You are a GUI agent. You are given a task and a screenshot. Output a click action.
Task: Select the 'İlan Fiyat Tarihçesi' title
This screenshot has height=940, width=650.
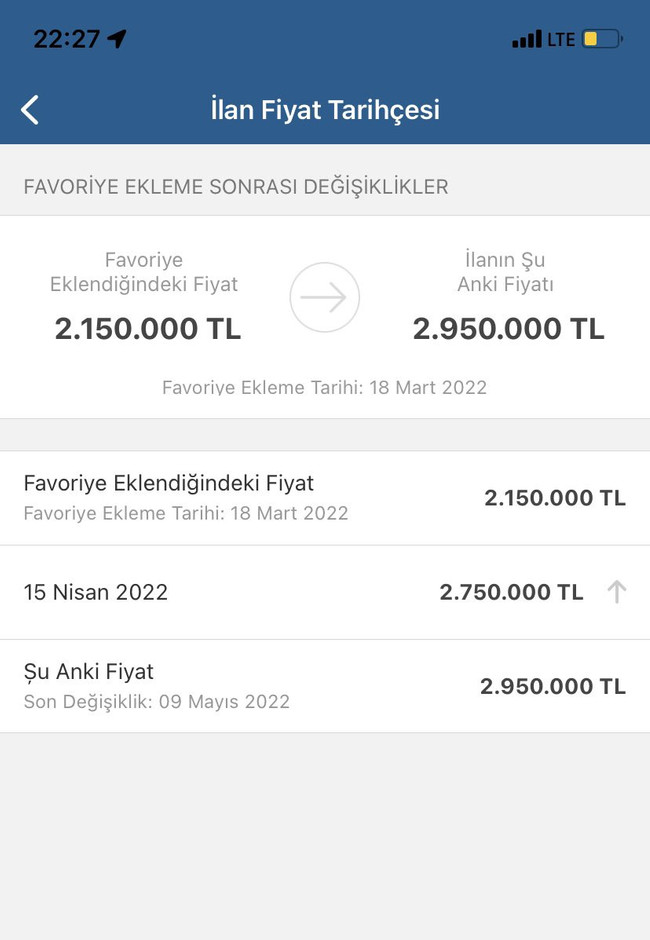(323, 110)
